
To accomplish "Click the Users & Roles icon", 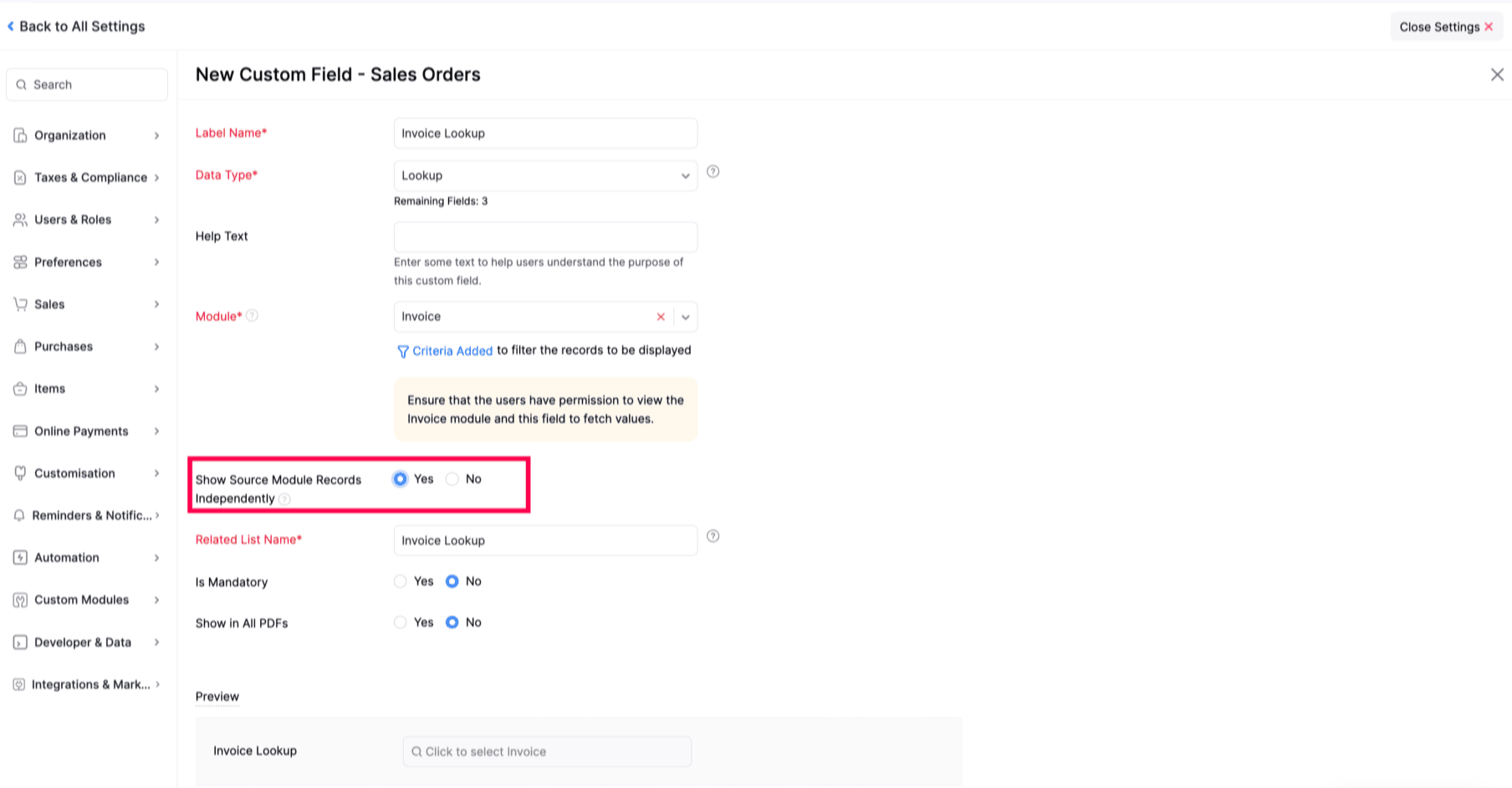I will tap(20, 220).
